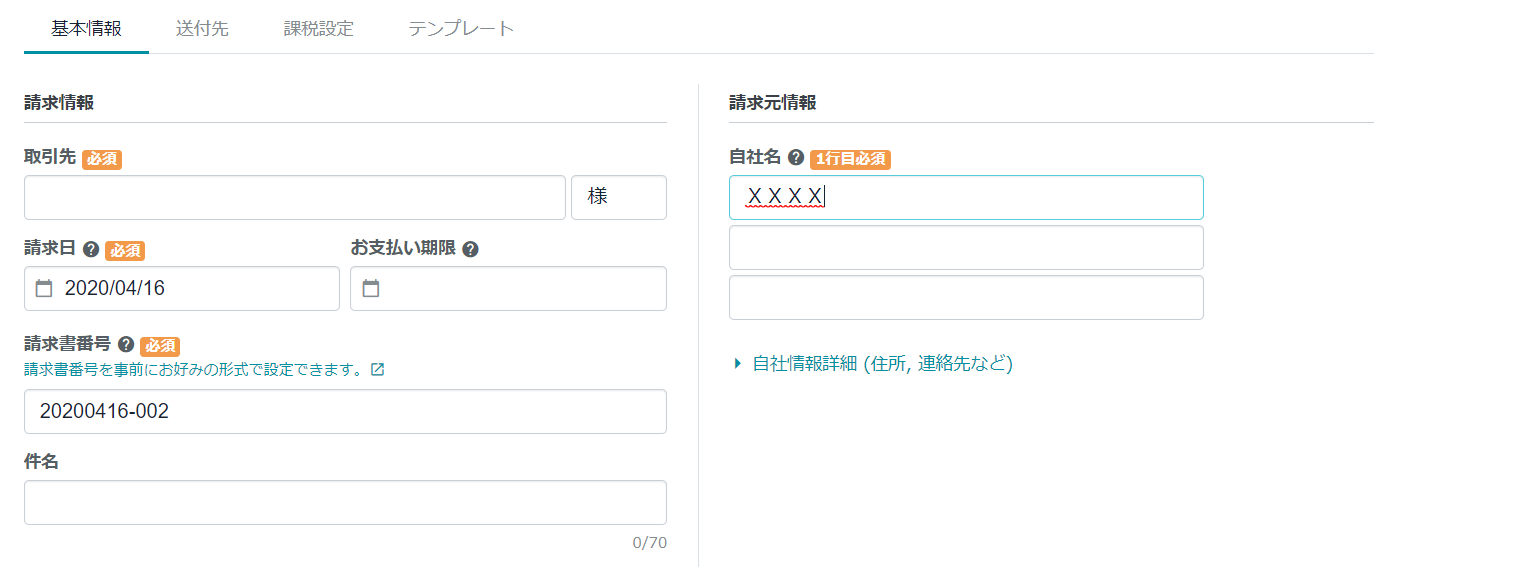Select the 基本情報 tab
Image resolution: width=1535 pixels, height=567 pixels.
pos(86,28)
